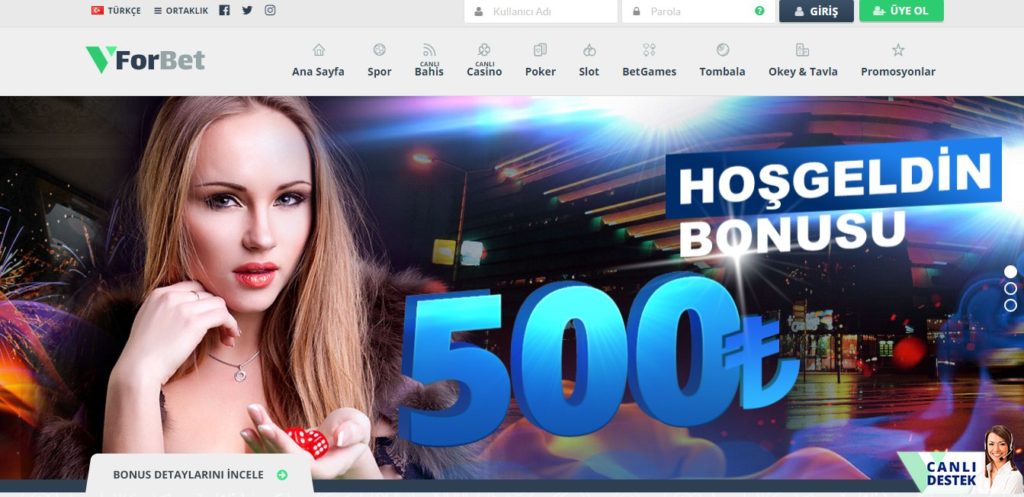Screen dimensions: 1024x497
Task: Open the TÜRKÇE language selector
Action: 116,10
